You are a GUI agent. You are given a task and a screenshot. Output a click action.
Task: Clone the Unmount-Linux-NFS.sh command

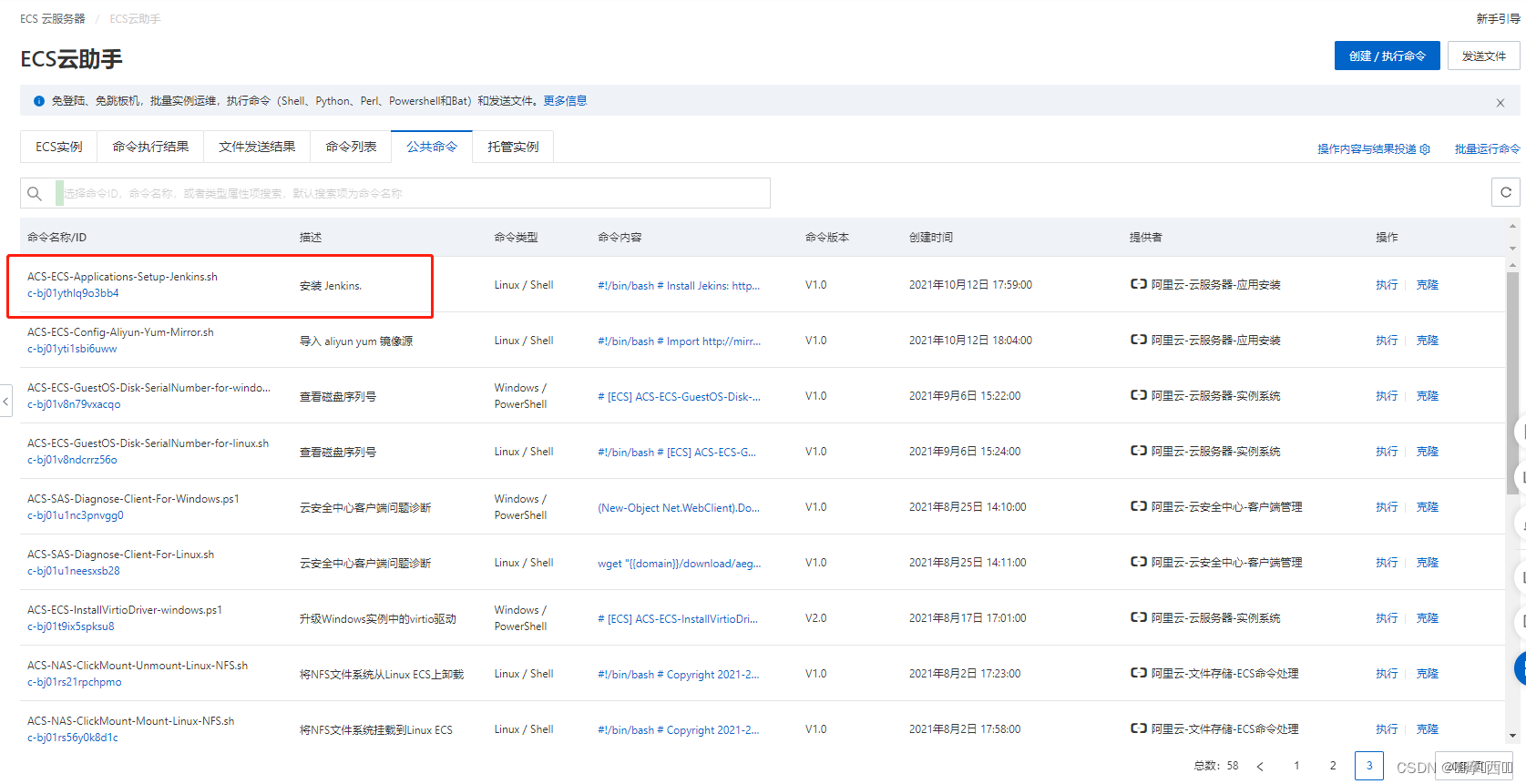[1428, 674]
